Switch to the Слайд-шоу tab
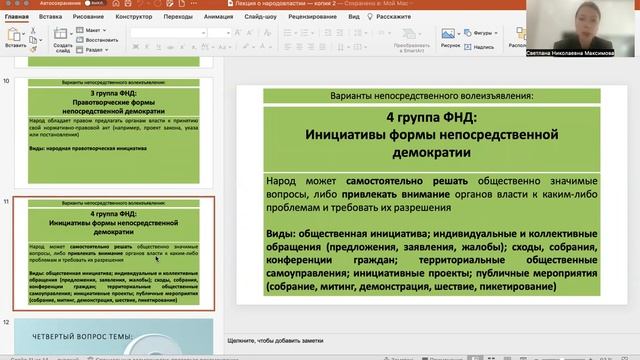640x360 pixels. pyautogui.click(x=260, y=17)
